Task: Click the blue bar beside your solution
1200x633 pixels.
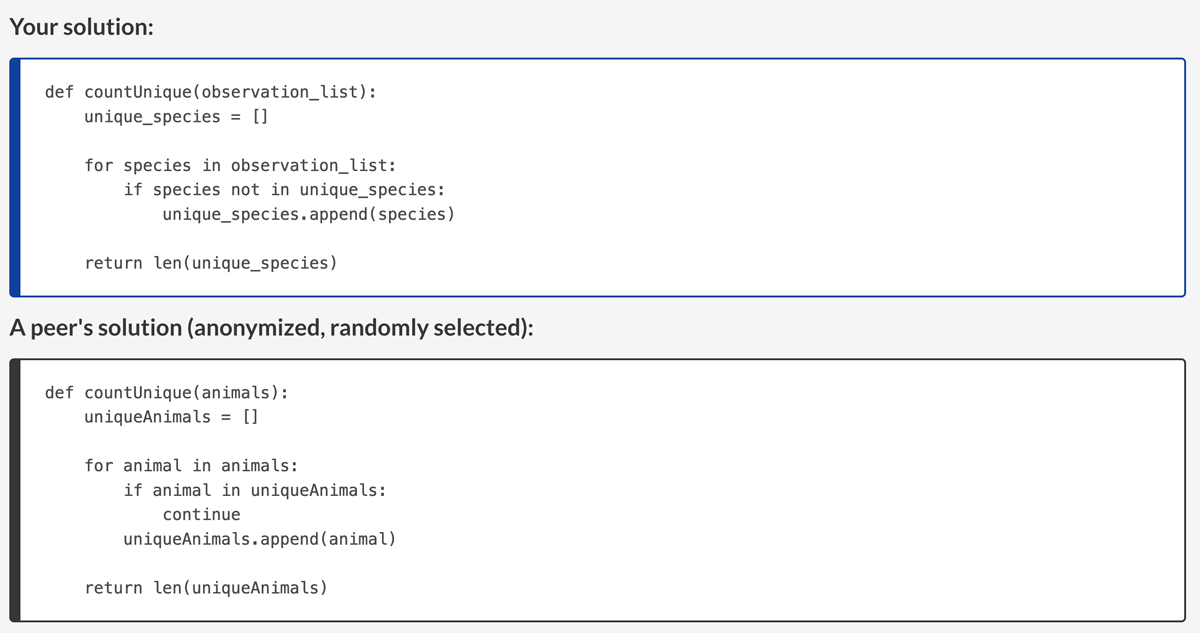Action: coord(15,177)
